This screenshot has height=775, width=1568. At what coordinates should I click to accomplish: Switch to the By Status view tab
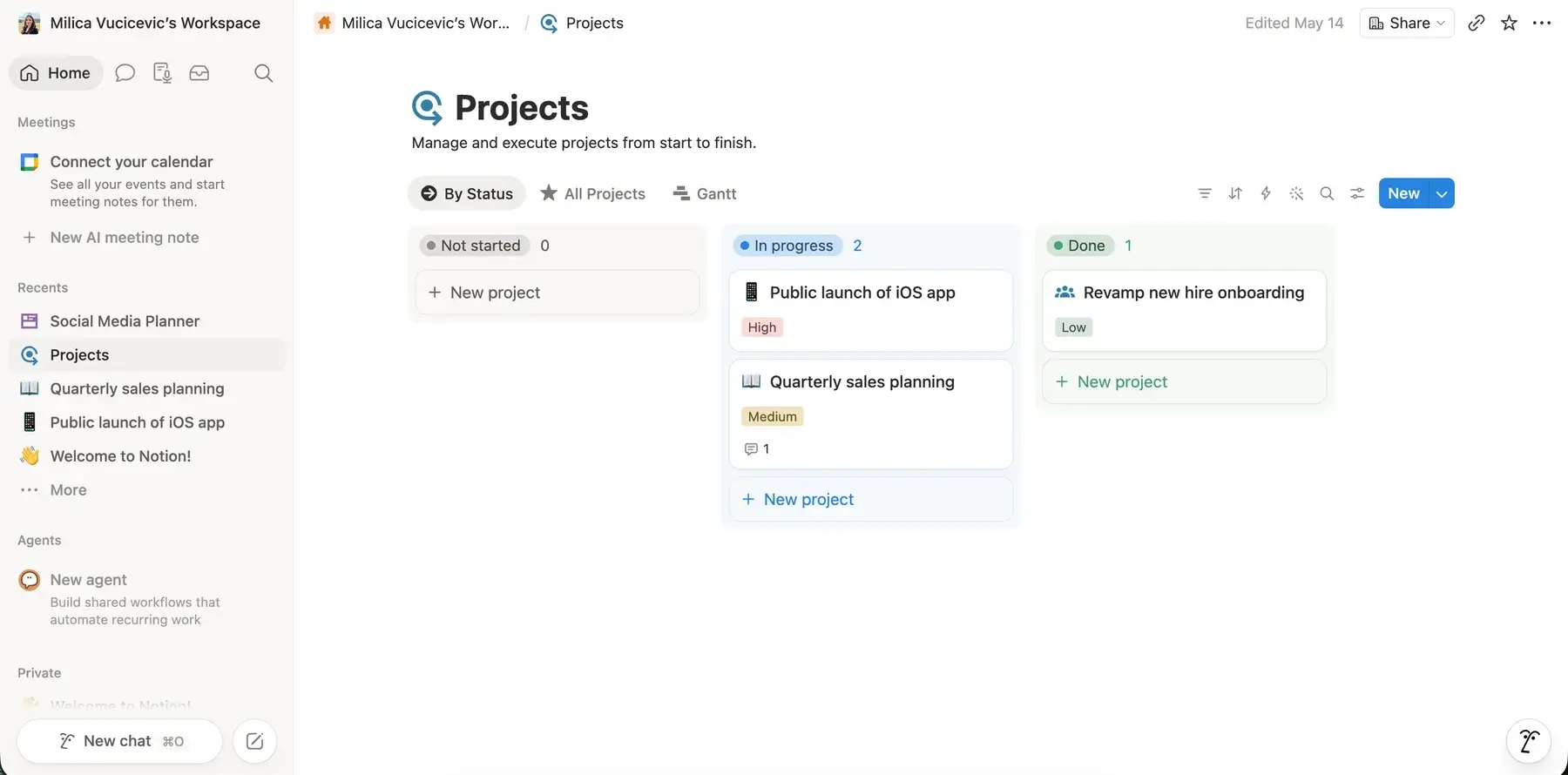click(x=467, y=193)
